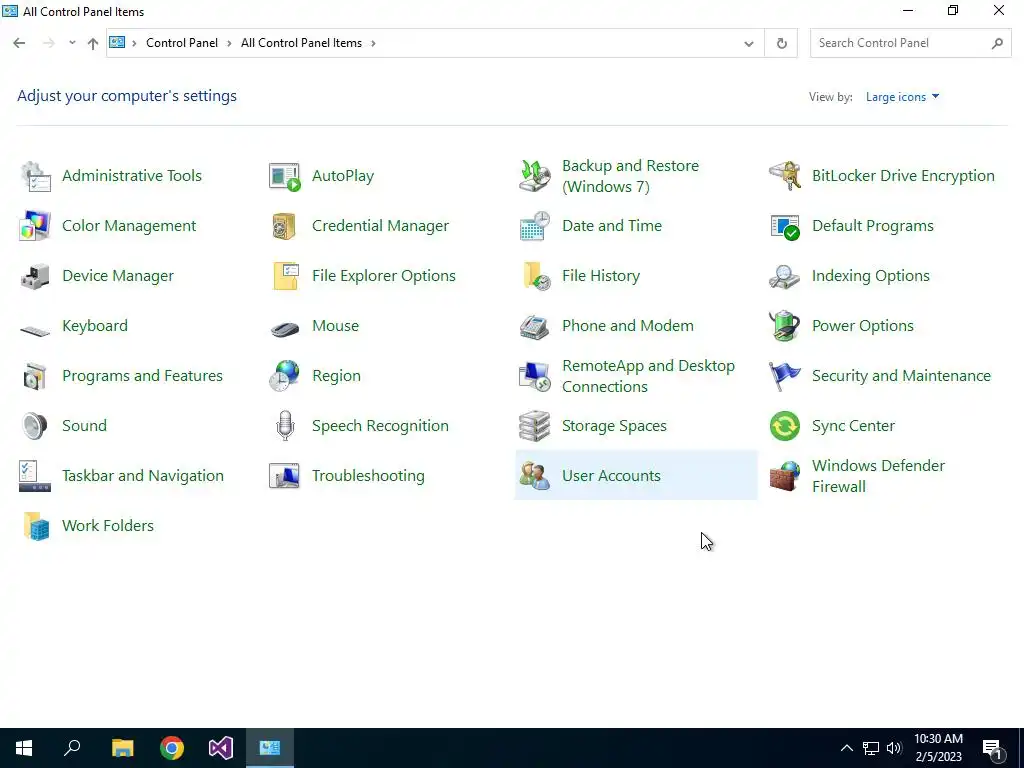The height and width of the screenshot is (768, 1024).
Task: Go up one level with Up arrow
Action: pyautogui.click(x=93, y=44)
